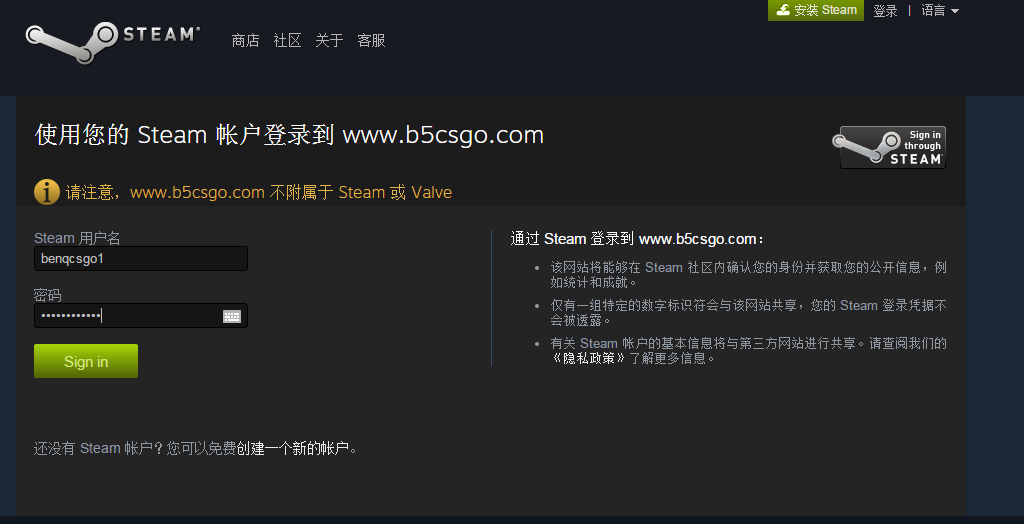Open the 社区 community menu
The height and width of the screenshot is (524, 1024).
coord(287,41)
